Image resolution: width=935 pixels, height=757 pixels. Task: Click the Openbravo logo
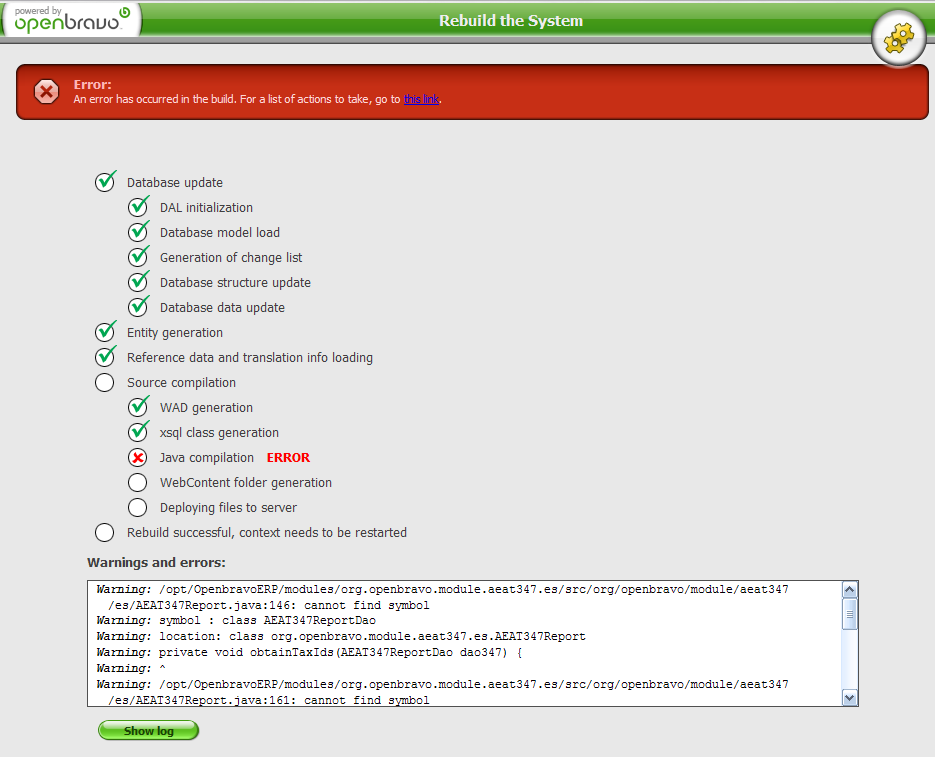[x=72, y=20]
